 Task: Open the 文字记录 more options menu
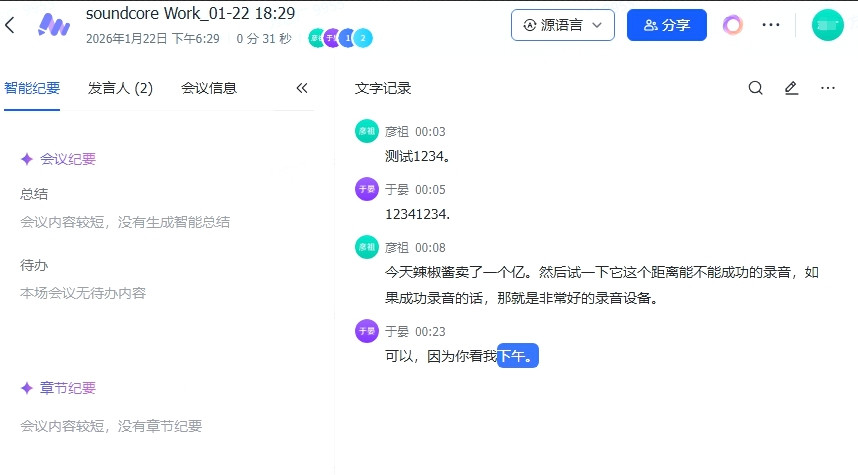[x=827, y=88]
